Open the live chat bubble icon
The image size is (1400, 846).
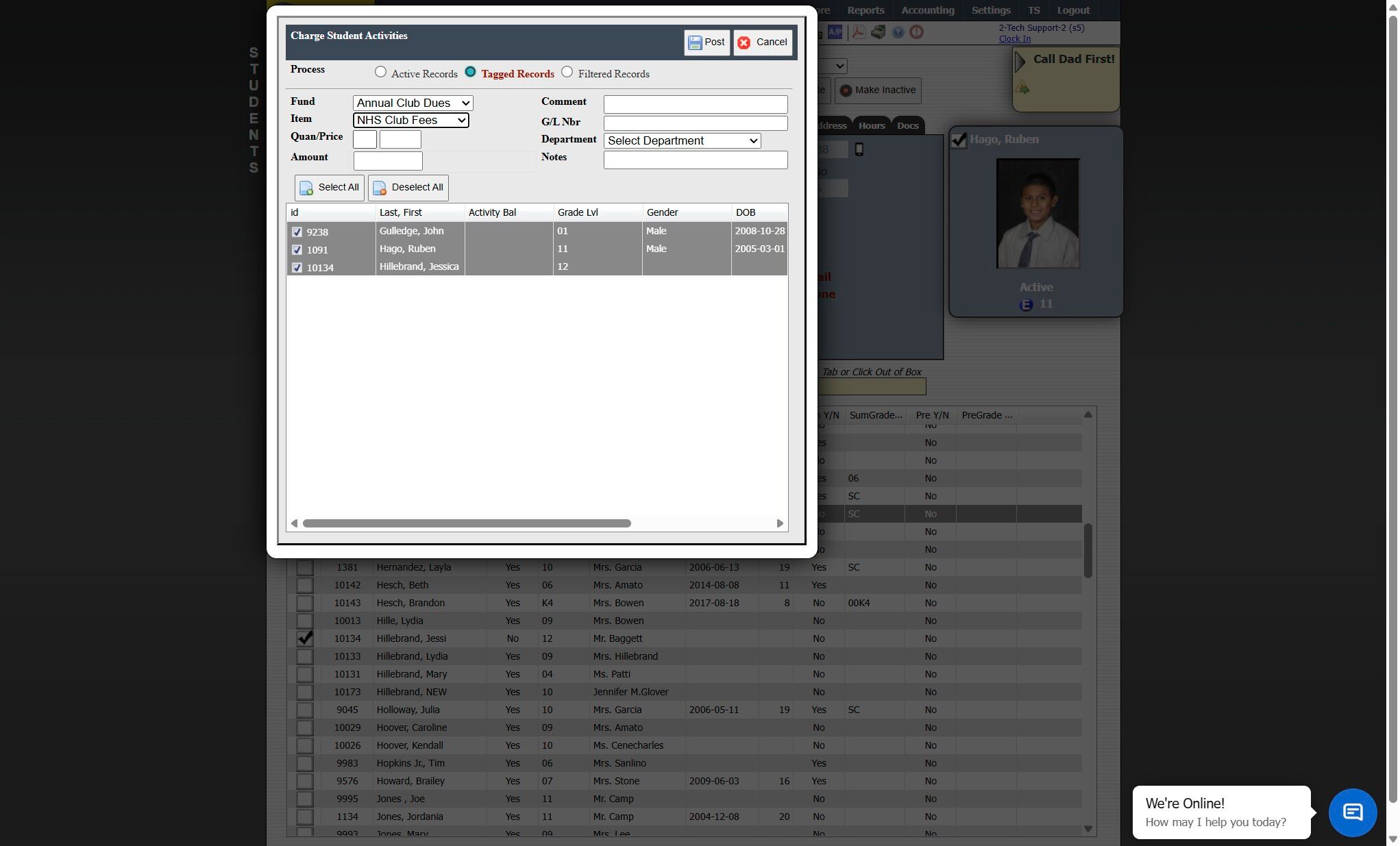coord(1352,812)
